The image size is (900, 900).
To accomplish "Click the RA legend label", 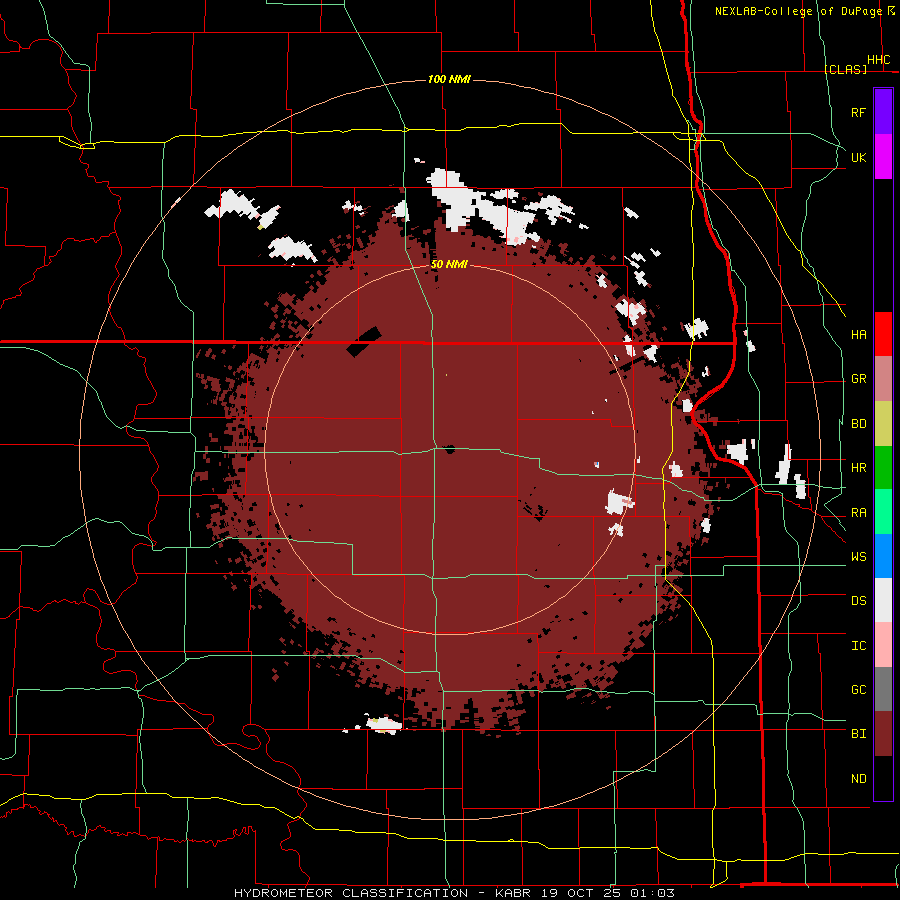I will (x=858, y=513).
